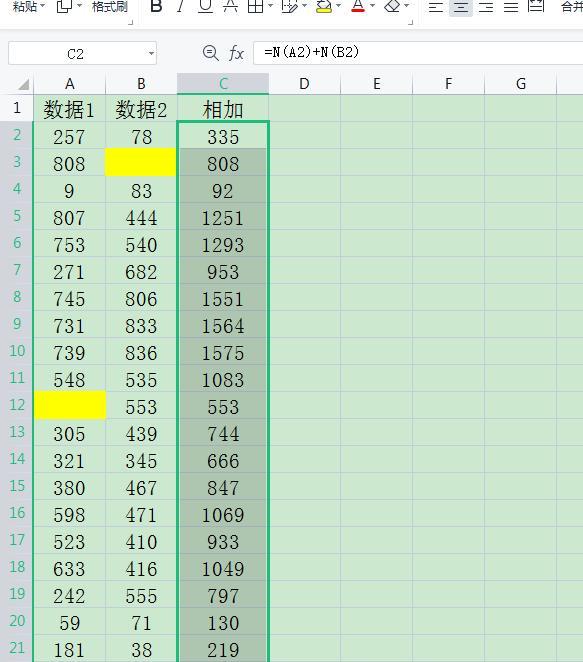Click the copy icon
The height and width of the screenshot is (662, 583).
(x=64, y=6)
